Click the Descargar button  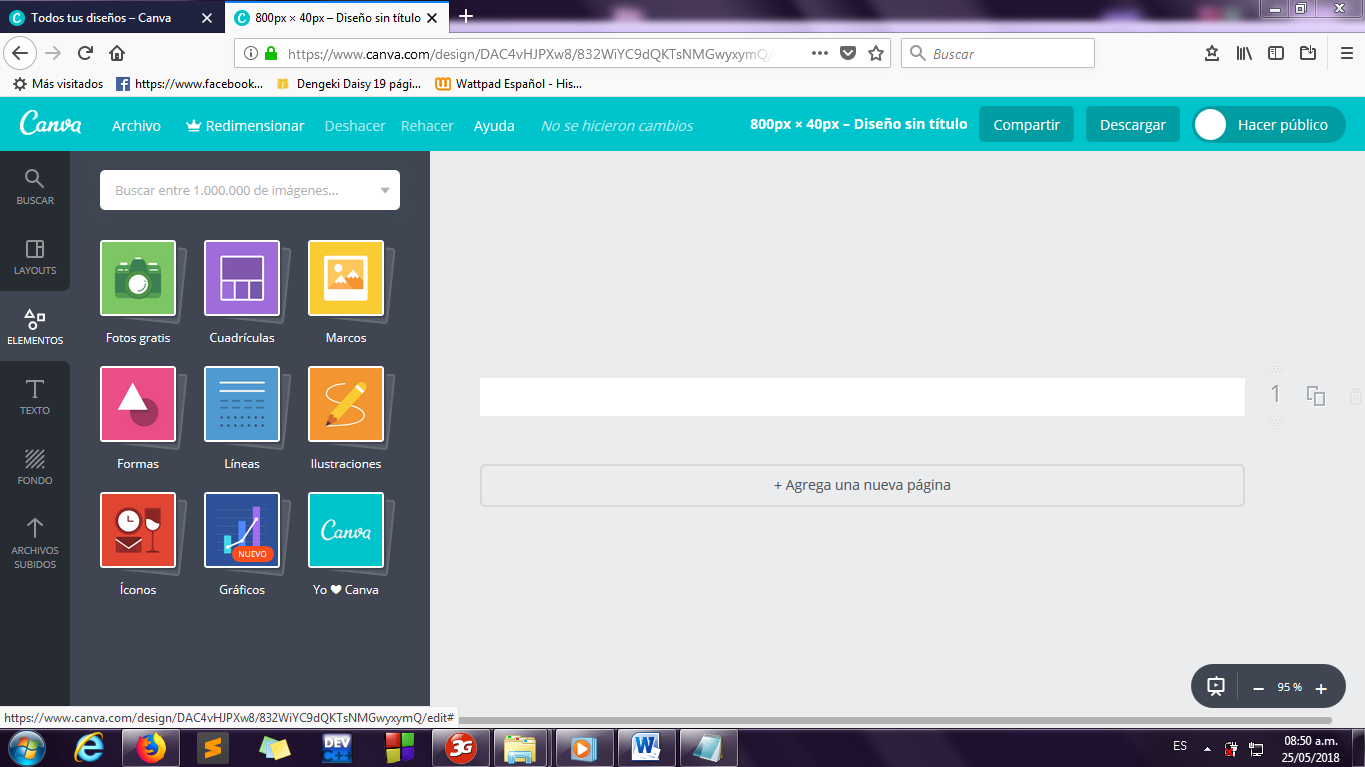click(x=1133, y=125)
